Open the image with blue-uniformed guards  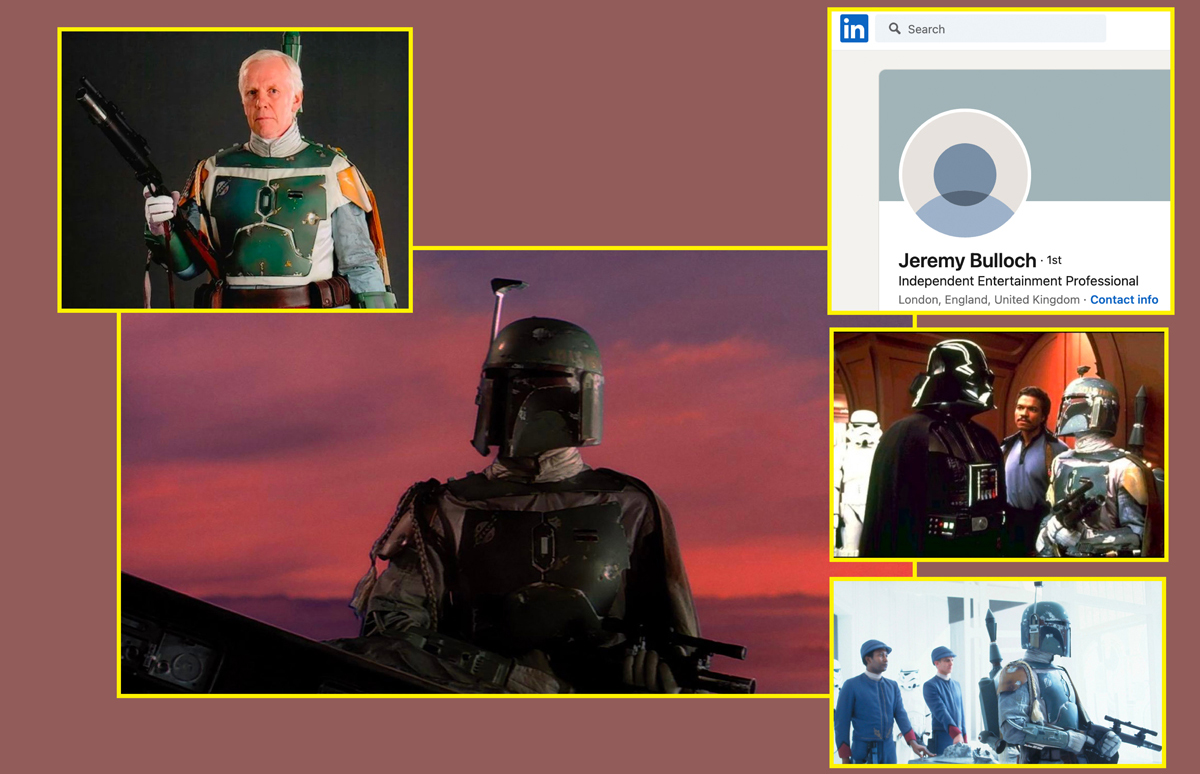[998, 672]
